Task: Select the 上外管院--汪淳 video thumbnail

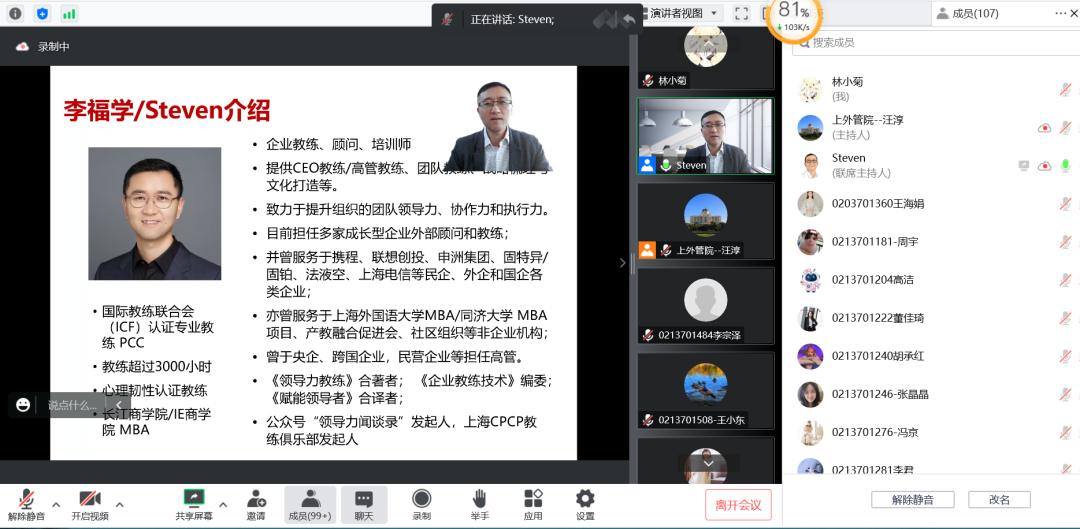Action: [706, 220]
